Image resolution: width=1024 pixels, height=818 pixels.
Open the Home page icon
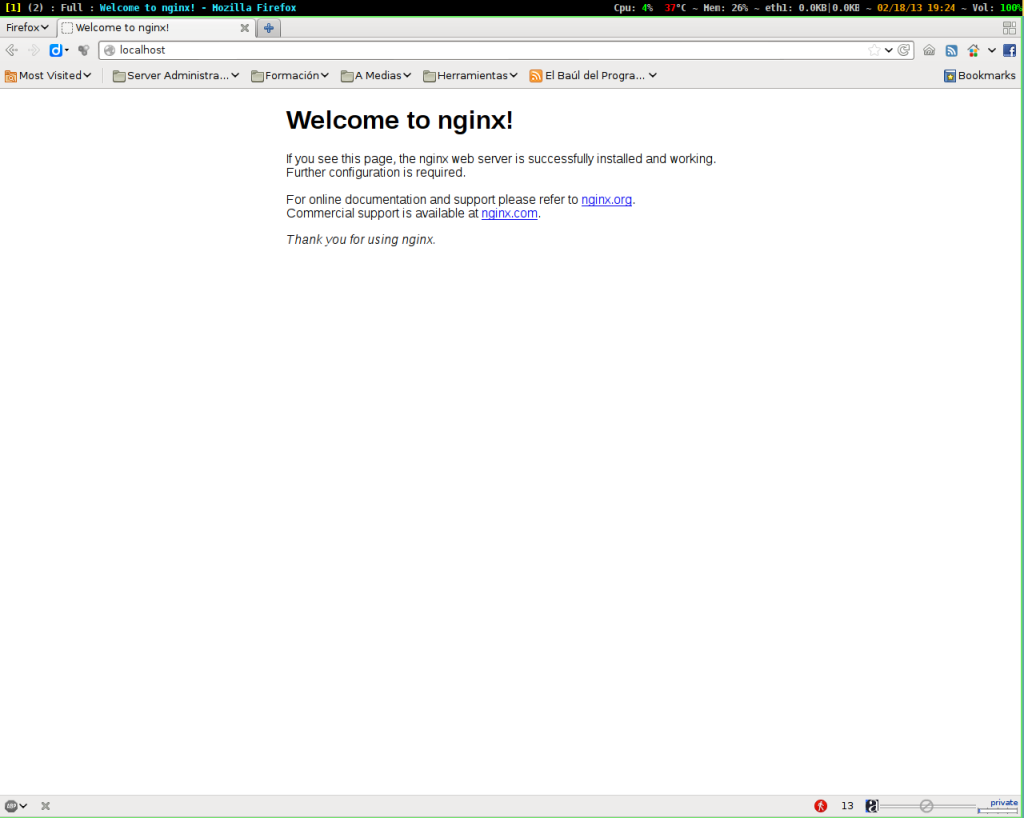(x=929, y=50)
